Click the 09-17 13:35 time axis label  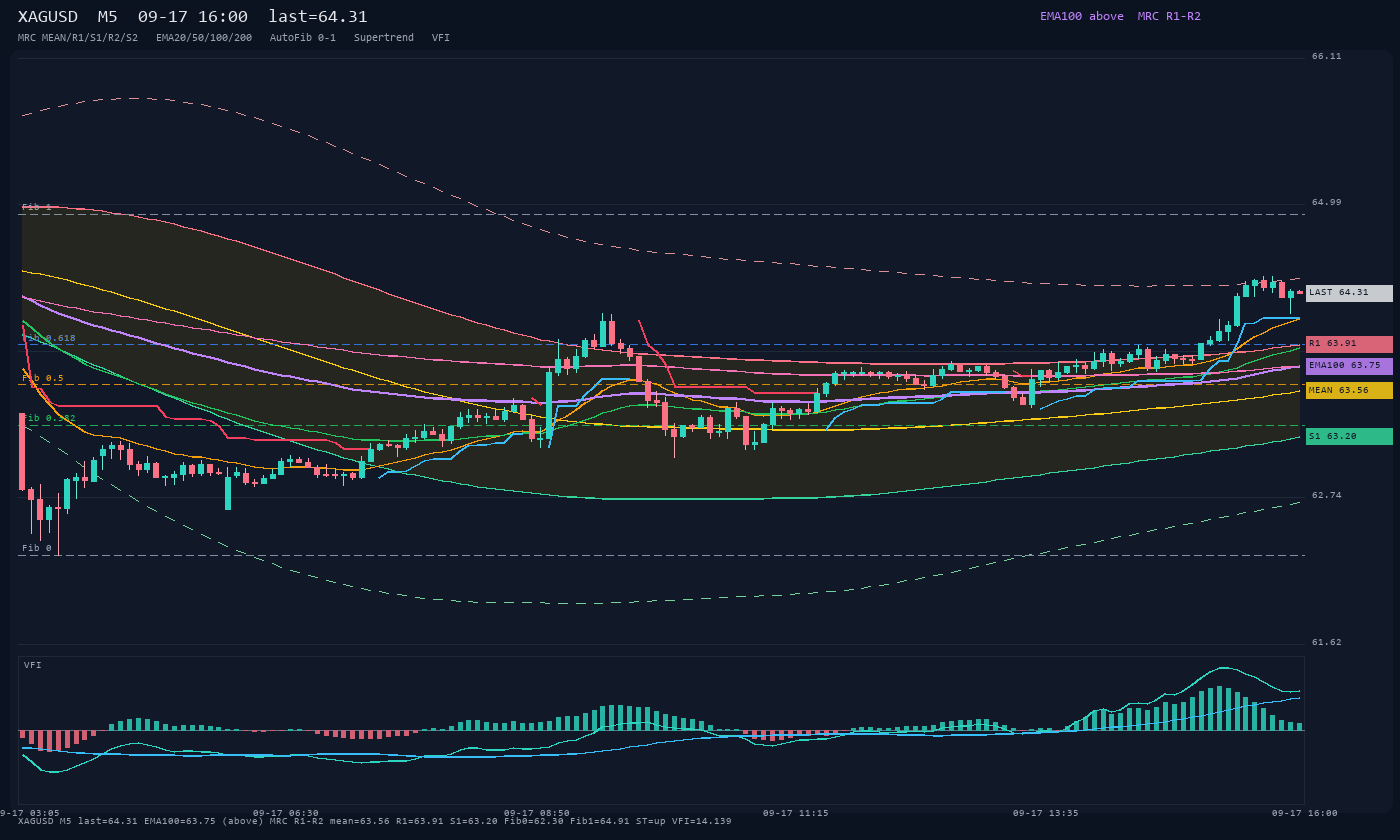click(x=1046, y=813)
